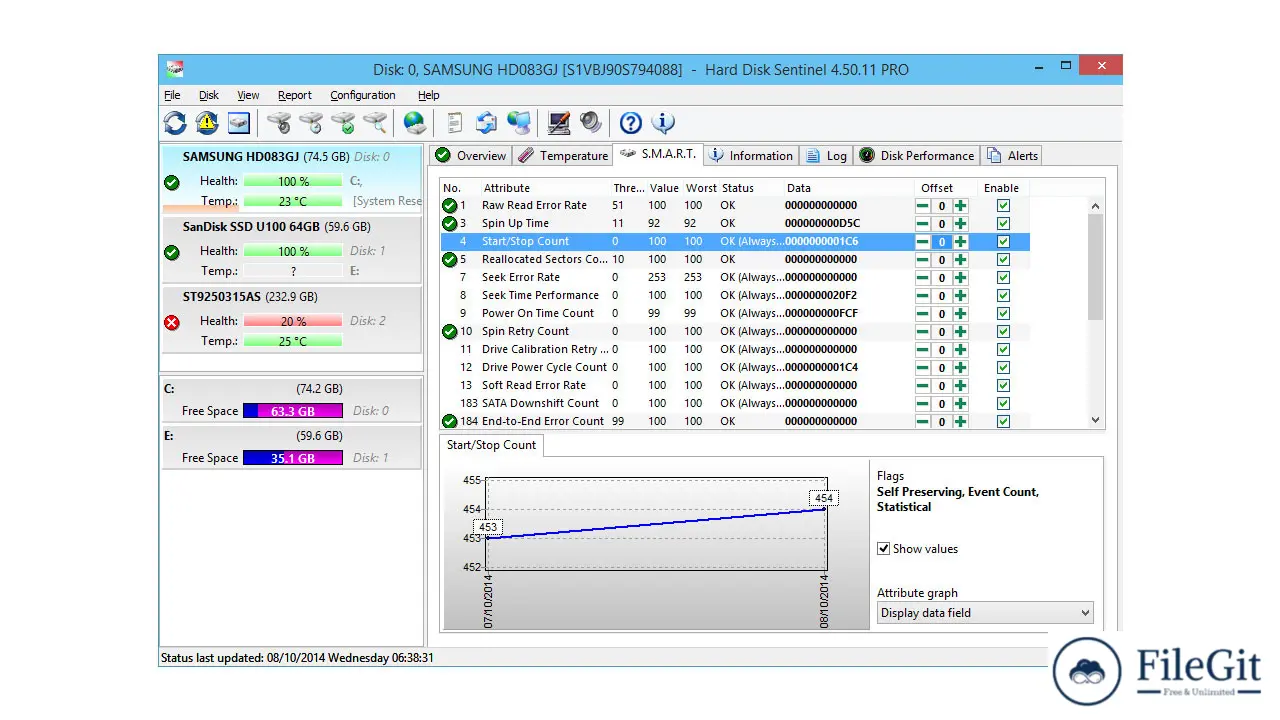The height and width of the screenshot is (720, 1280).
Task: Click the envelope with arrows toolbar icon
Action: click(486, 123)
